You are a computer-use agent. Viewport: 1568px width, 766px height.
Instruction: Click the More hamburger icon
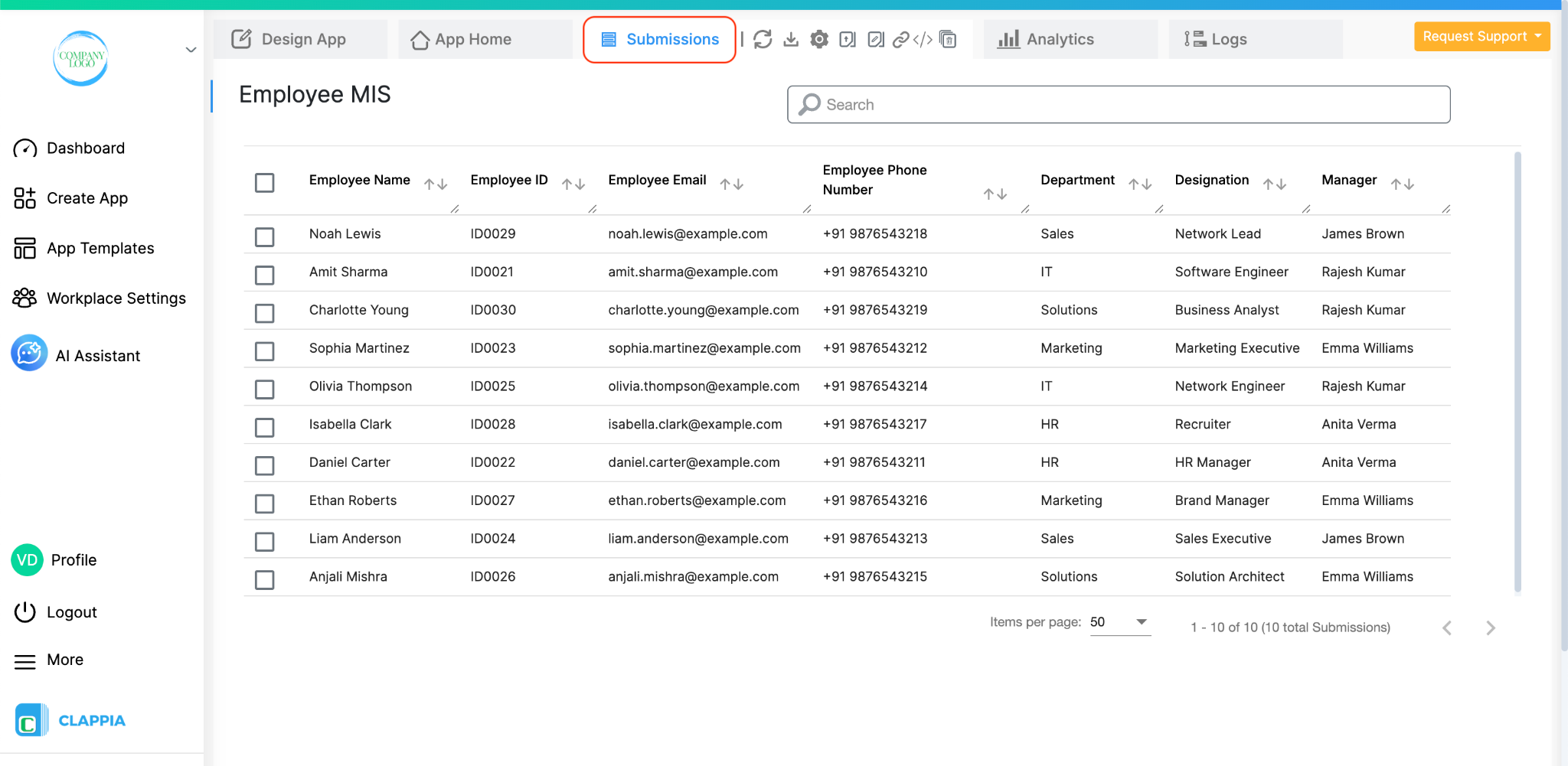click(x=25, y=661)
